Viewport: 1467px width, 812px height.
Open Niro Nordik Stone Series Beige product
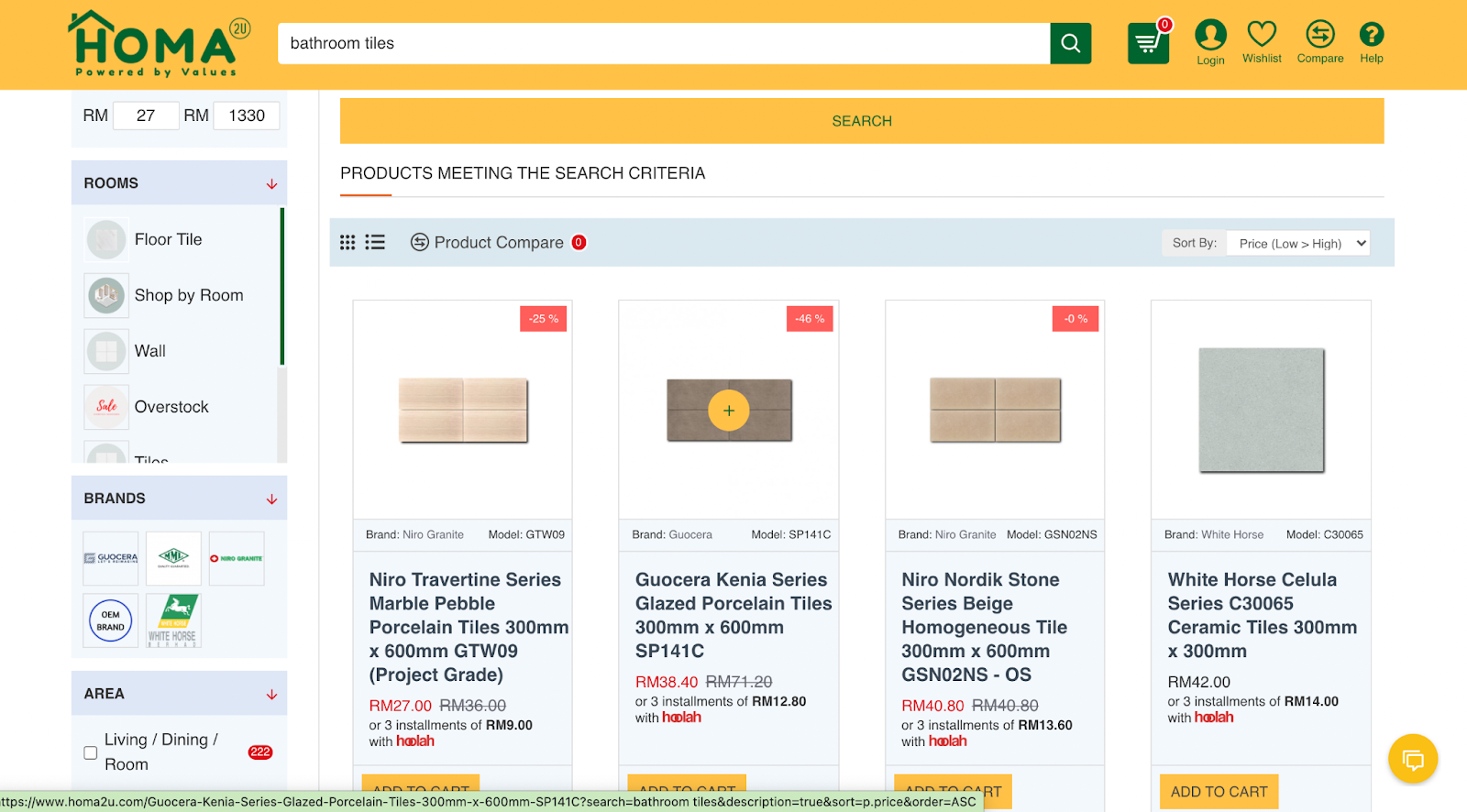pos(985,627)
